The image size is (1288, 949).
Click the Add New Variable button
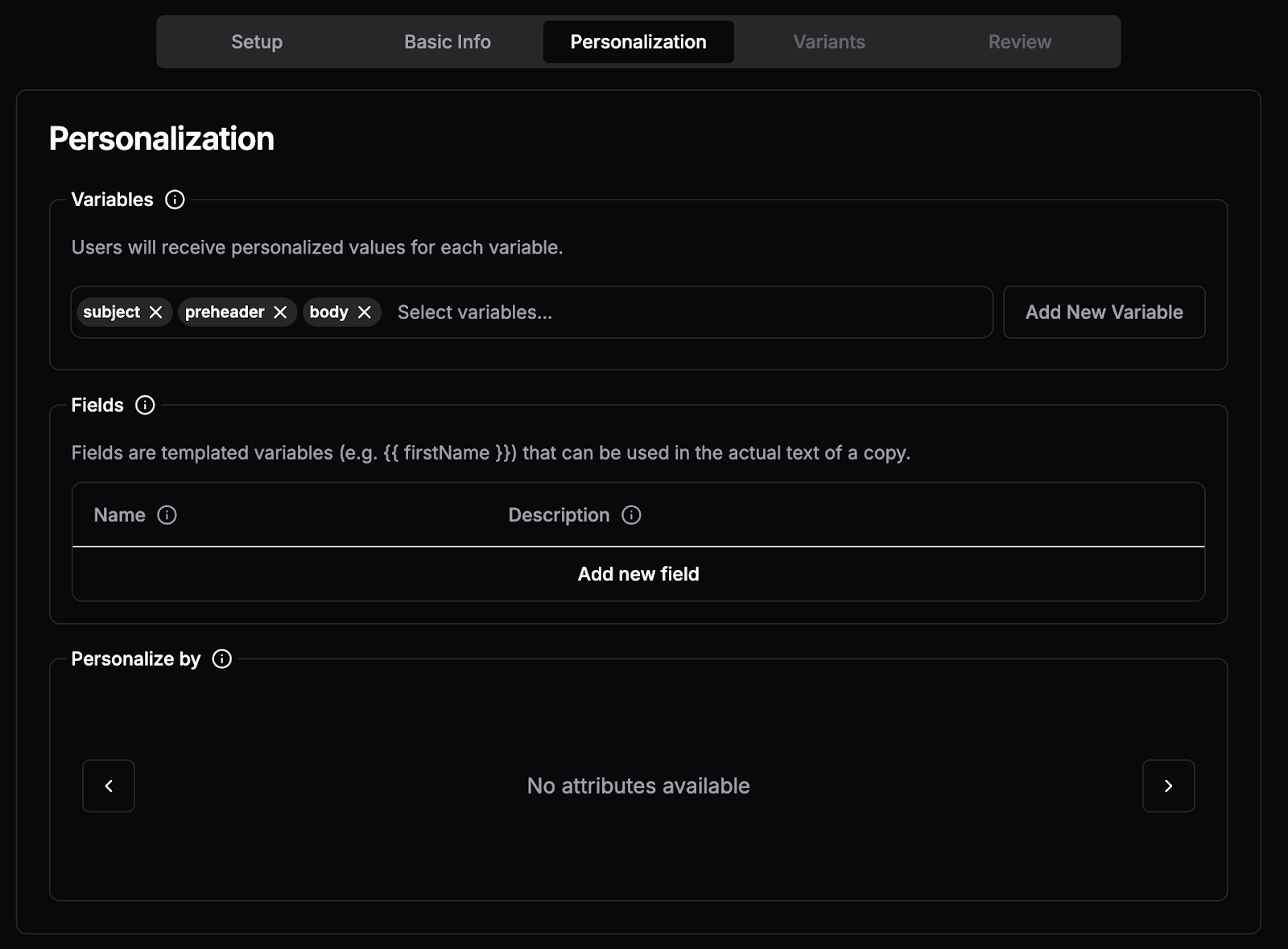click(1104, 312)
